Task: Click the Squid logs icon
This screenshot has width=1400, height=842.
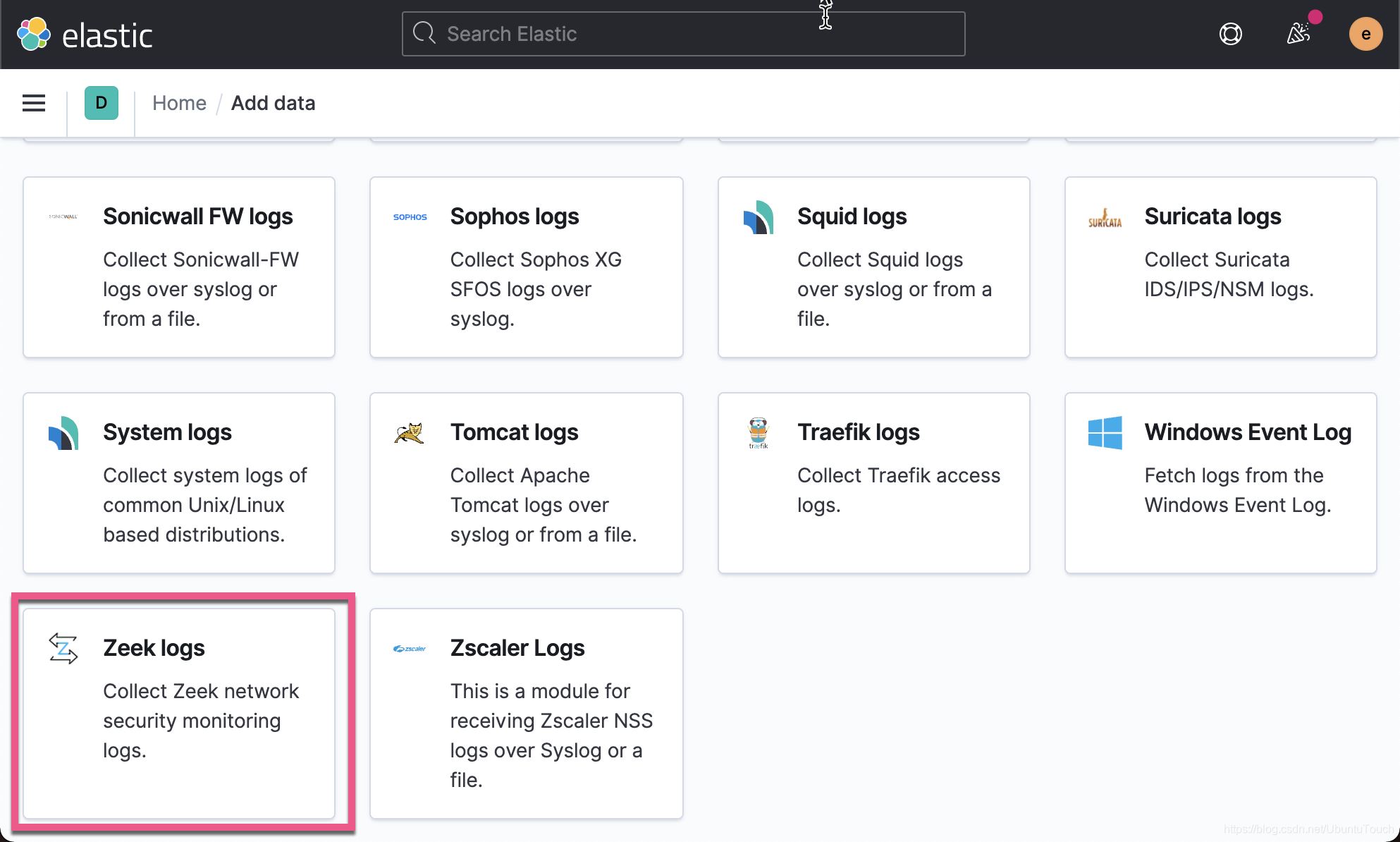Action: [758, 216]
